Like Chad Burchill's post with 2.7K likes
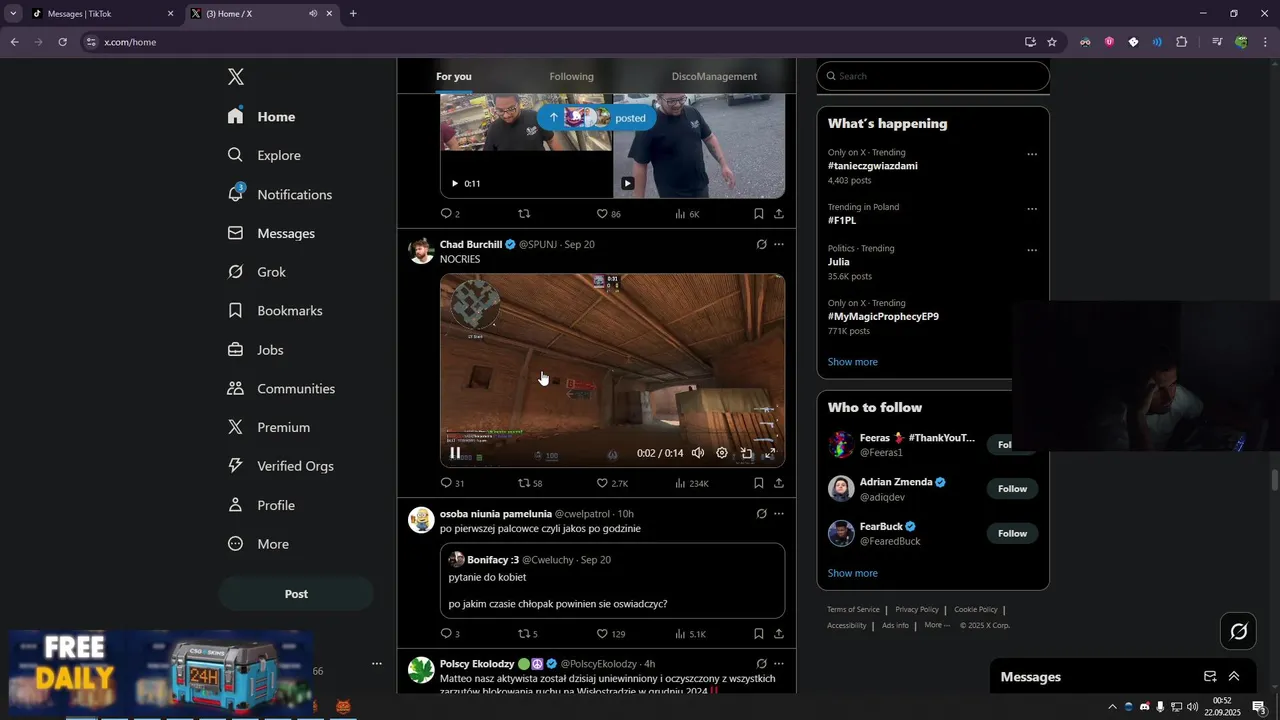The image size is (1280, 720). pos(612,483)
